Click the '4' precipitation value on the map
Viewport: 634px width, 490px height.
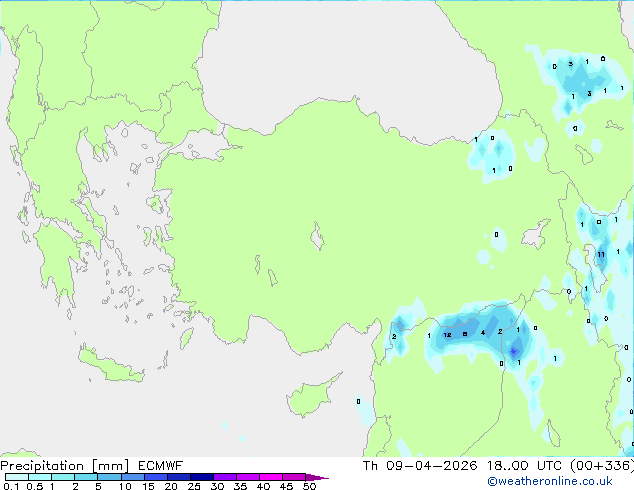pos(483,333)
